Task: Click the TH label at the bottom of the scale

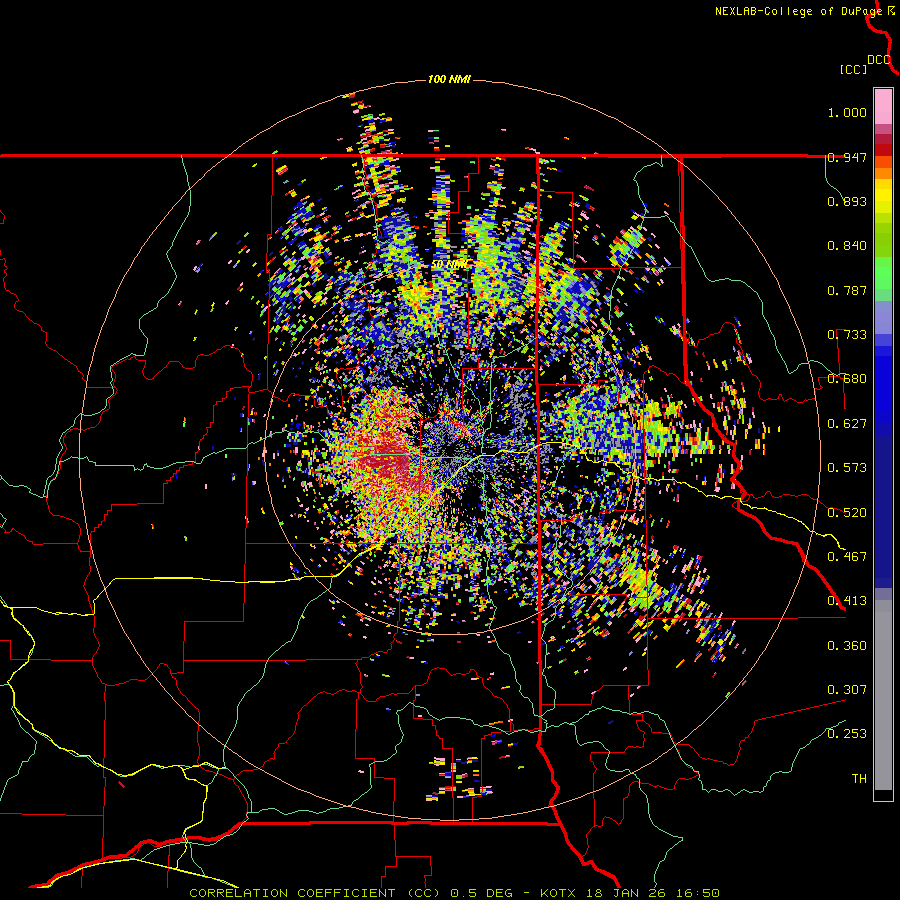Action: coord(859,779)
